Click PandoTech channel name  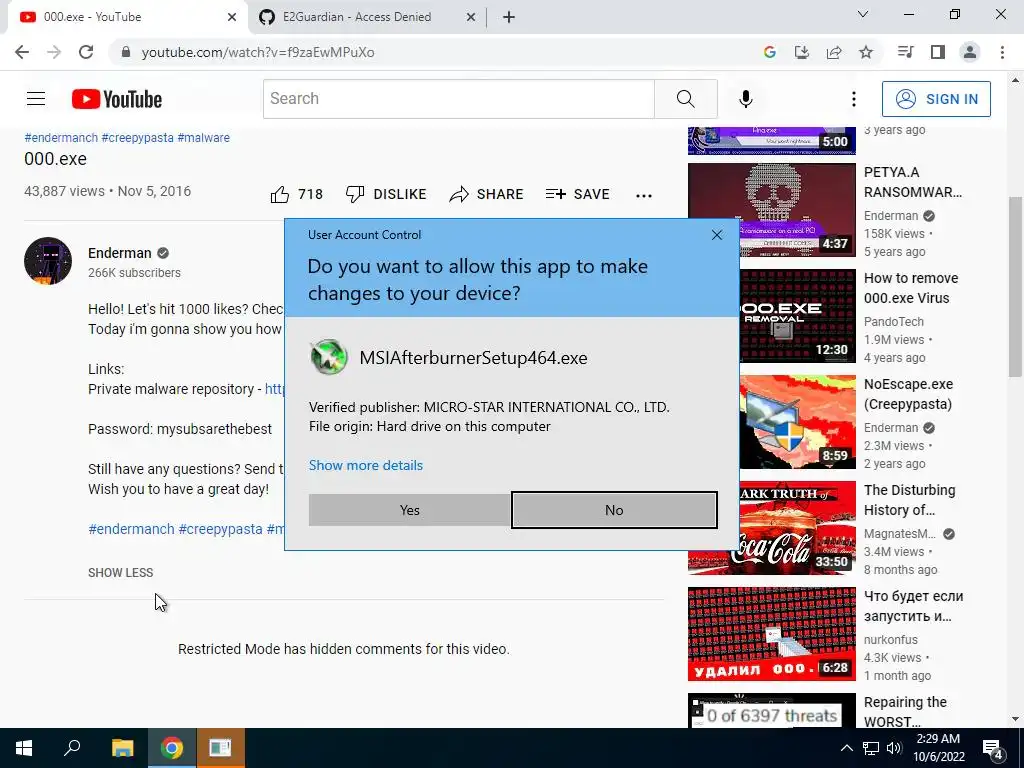[893, 322]
